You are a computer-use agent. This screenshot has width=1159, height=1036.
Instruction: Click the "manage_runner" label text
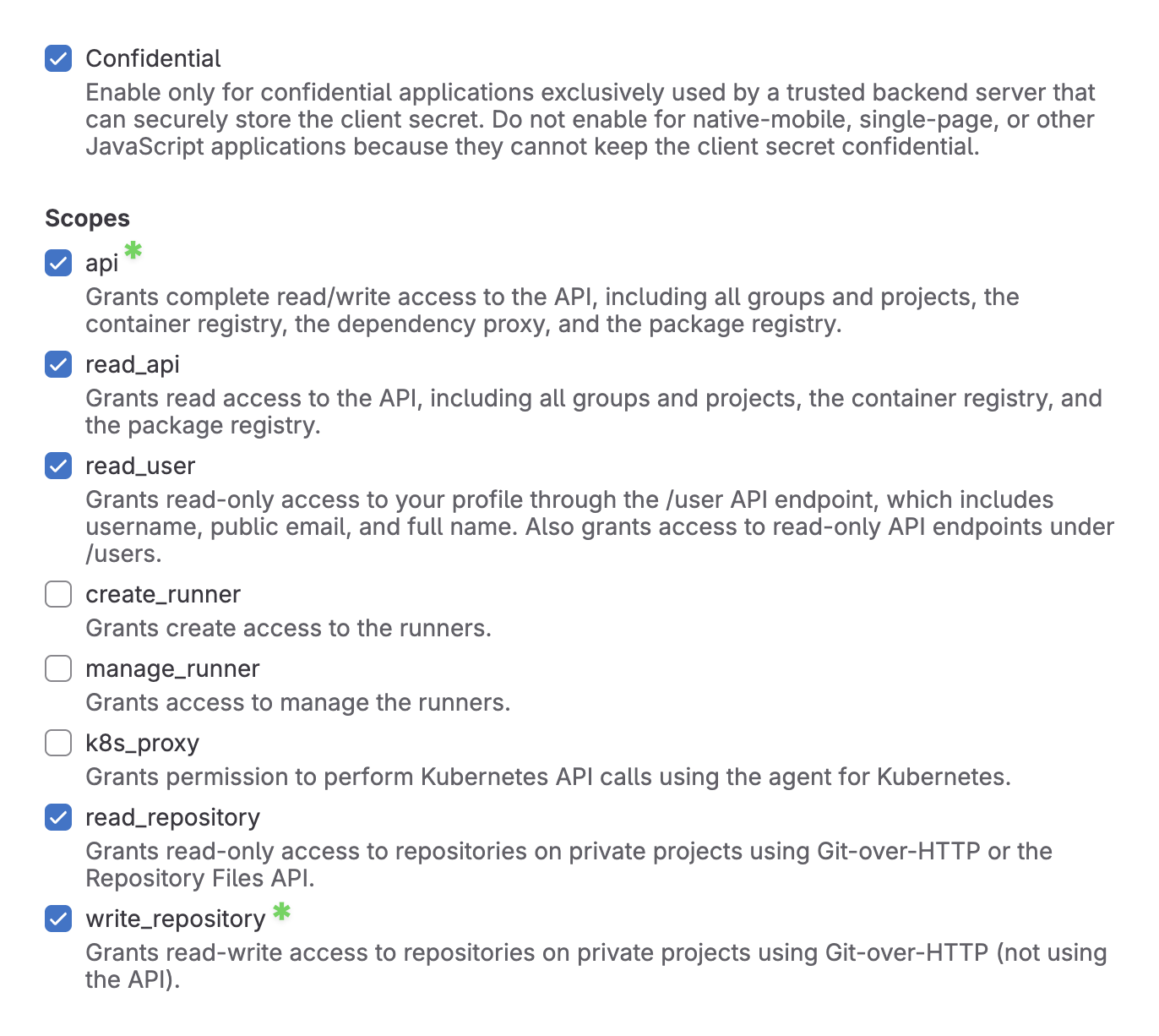pyautogui.click(x=172, y=669)
